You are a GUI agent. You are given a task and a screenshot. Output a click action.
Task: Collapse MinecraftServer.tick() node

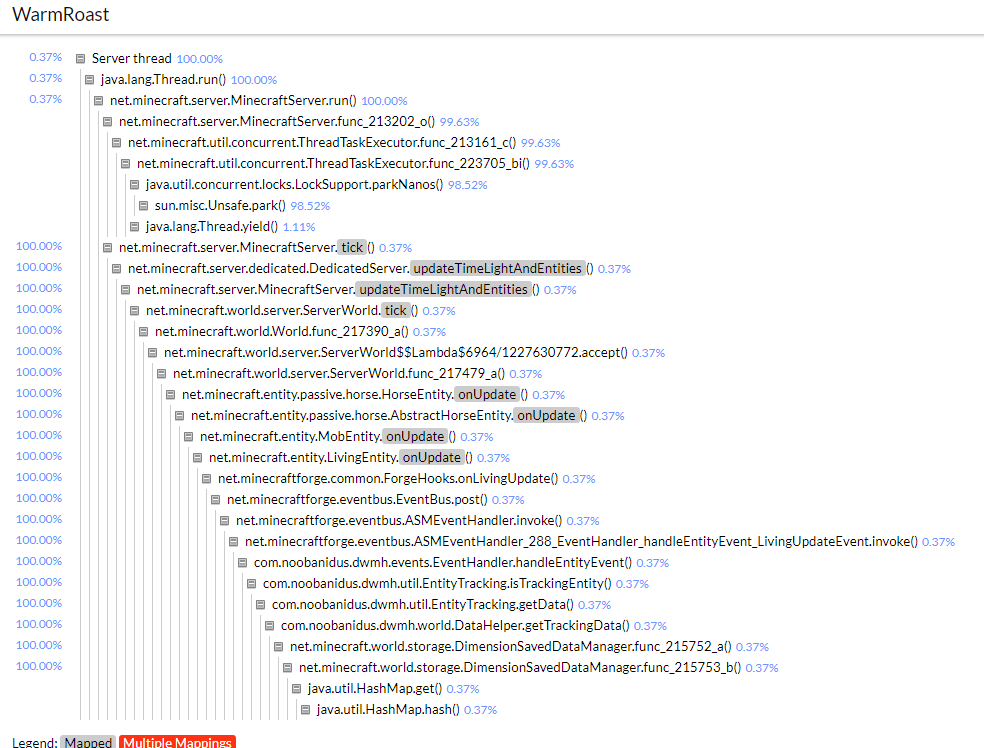[107, 248]
